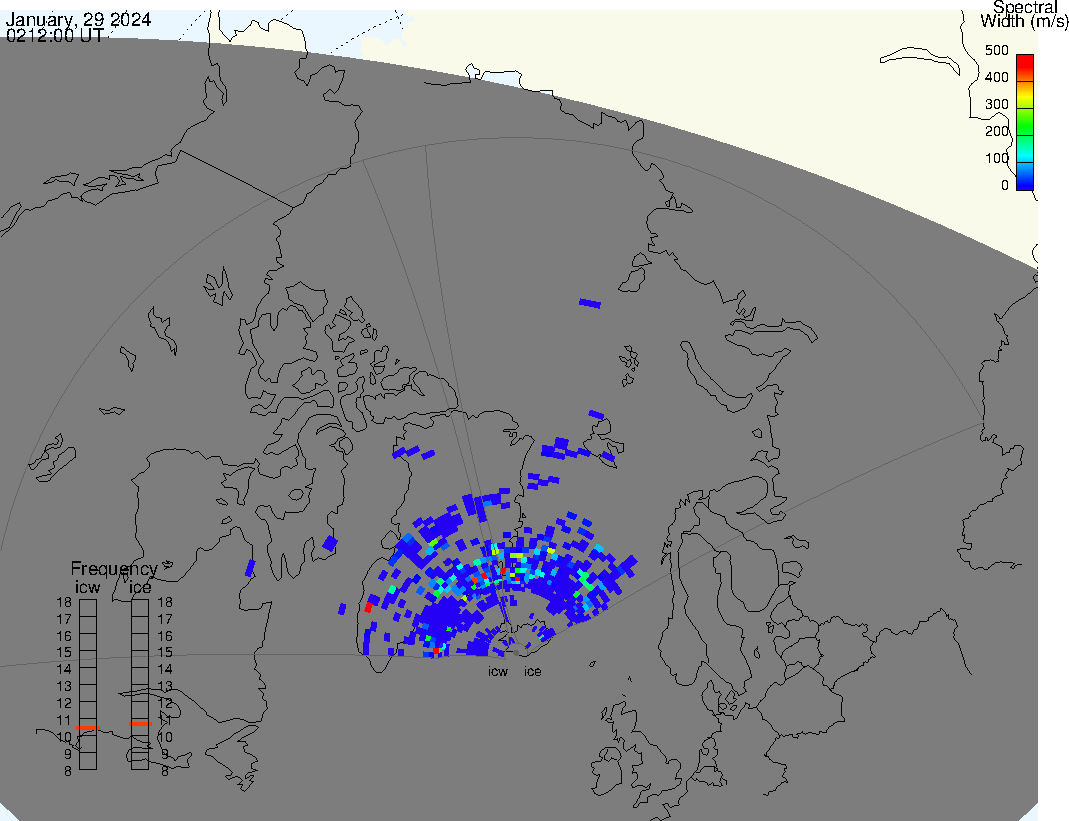Click the top cell of the ice frequency bar
Screen dimensions: 1069x821
pyautogui.click(x=140, y=608)
